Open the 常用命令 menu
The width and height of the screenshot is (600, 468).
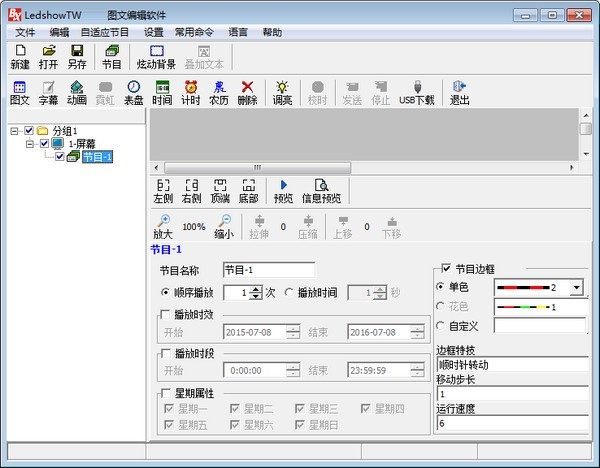tap(192, 32)
